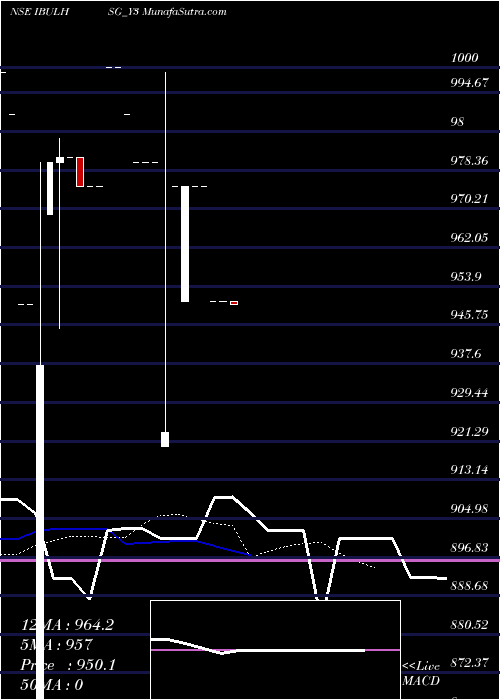
Task: Click the 896.83 price axis label
Action: [469, 547]
